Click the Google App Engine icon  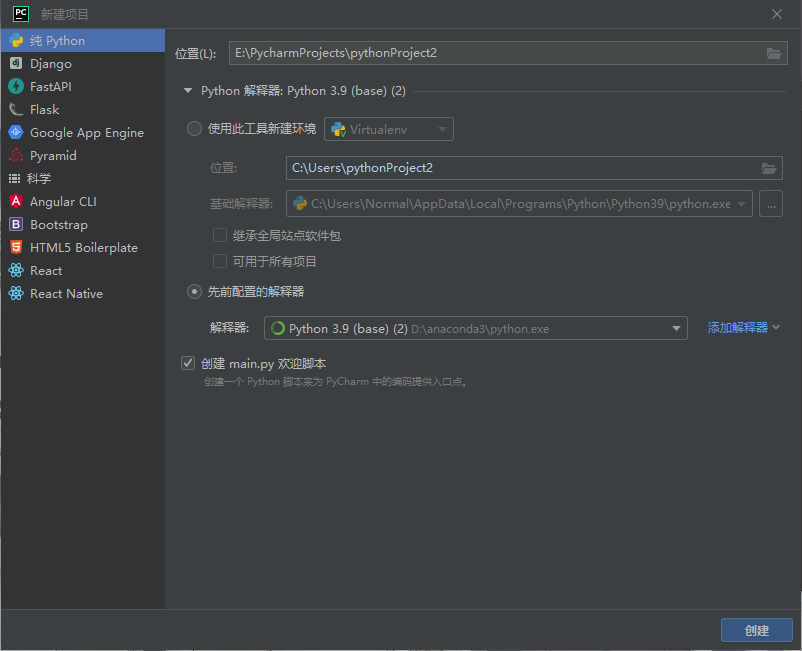pos(16,132)
